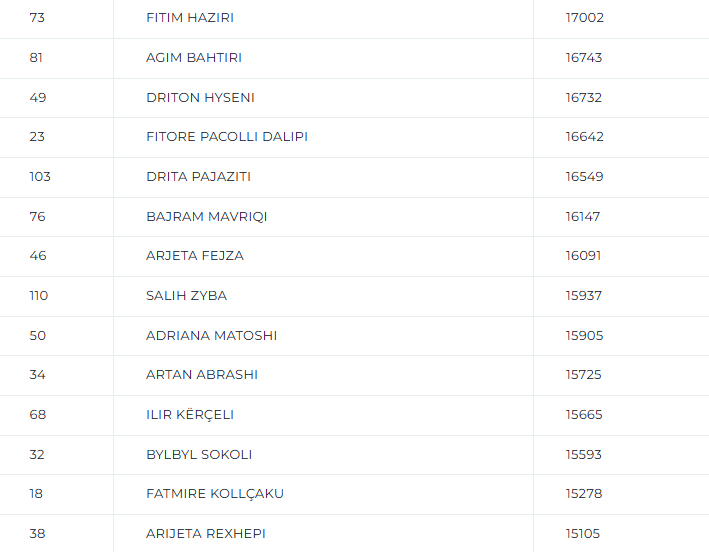The image size is (709, 552).
Task: Select FITORE PACOLLI DALIPI entry
Action: click(x=227, y=137)
